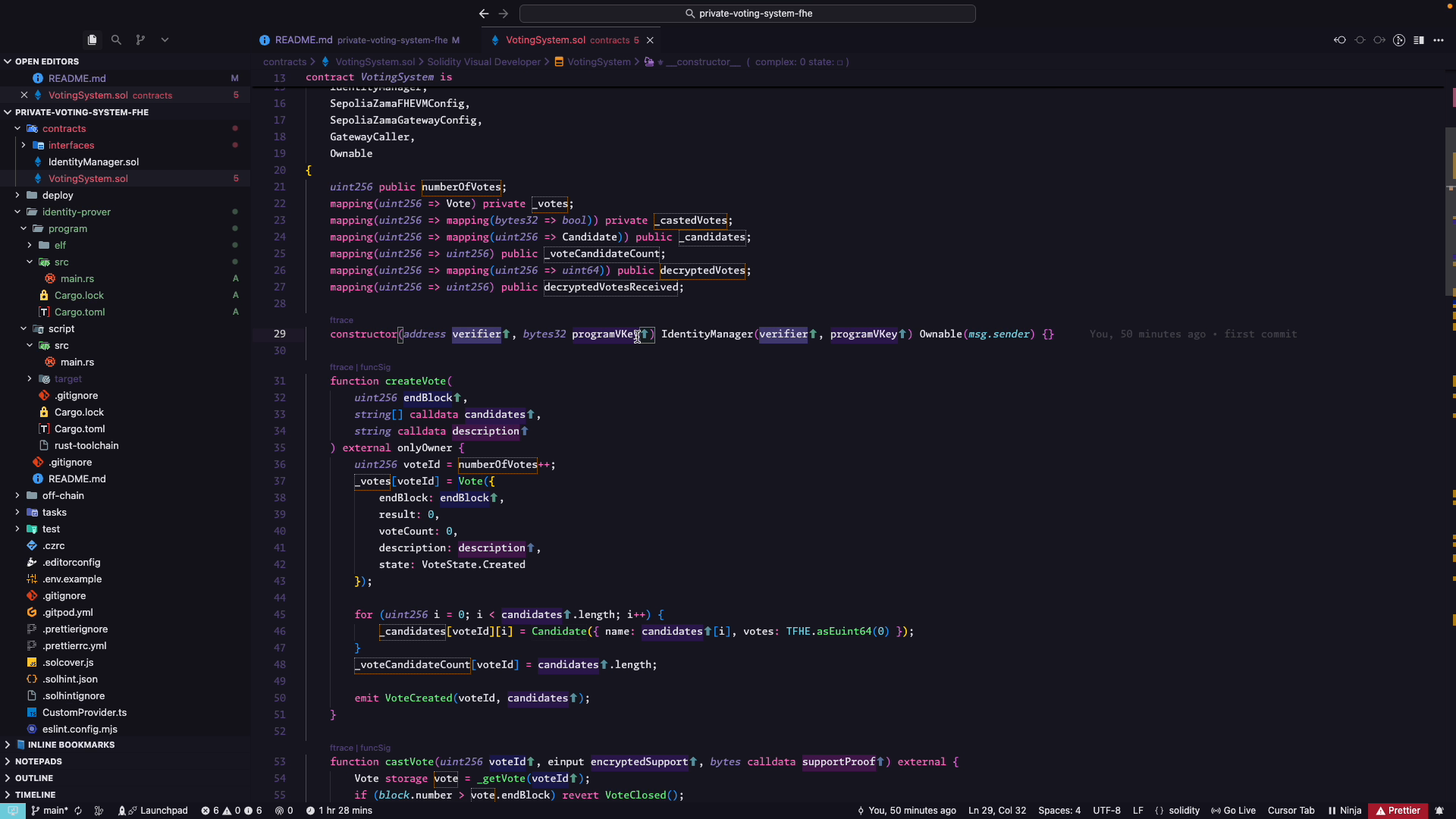Open the Explorer view icon

pyautogui.click(x=92, y=39)
